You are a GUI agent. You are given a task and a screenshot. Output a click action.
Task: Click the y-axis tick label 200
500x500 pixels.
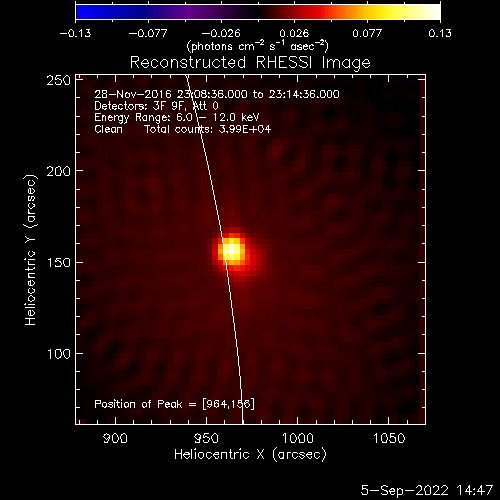tap(58, 171)
